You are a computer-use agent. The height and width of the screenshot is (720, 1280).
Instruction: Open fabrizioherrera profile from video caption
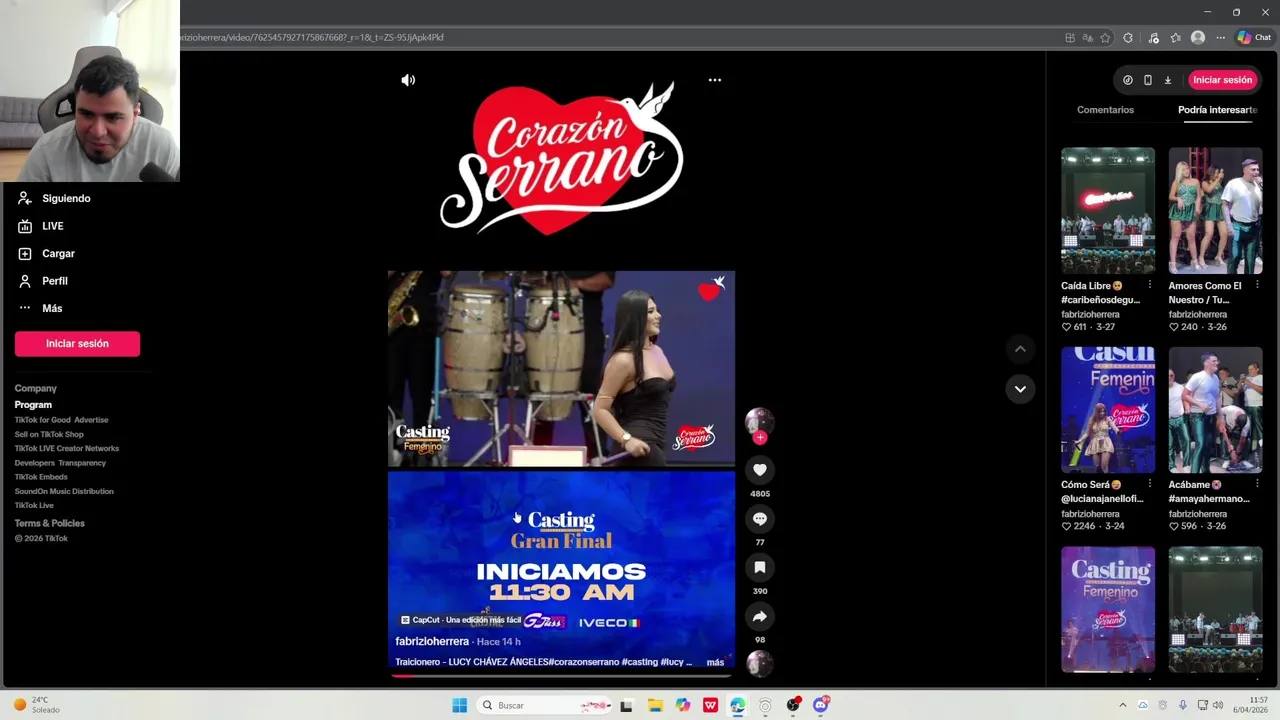tap(432, 641)
